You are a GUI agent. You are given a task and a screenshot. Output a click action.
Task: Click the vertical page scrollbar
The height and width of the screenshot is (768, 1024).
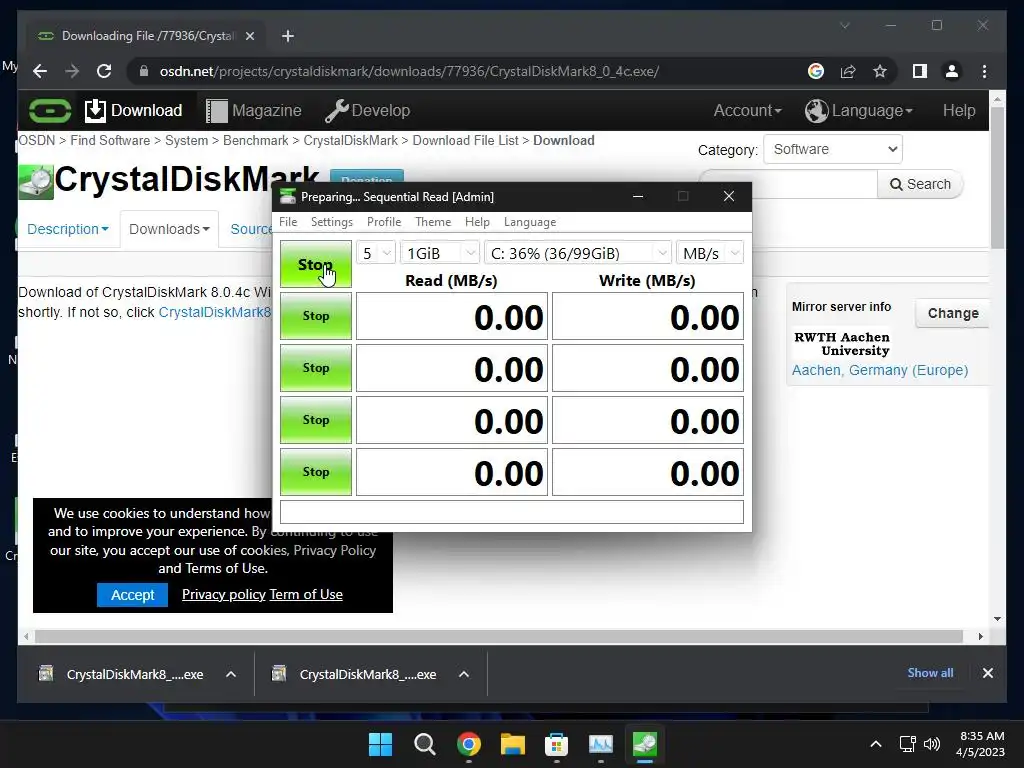pos(997,177)
